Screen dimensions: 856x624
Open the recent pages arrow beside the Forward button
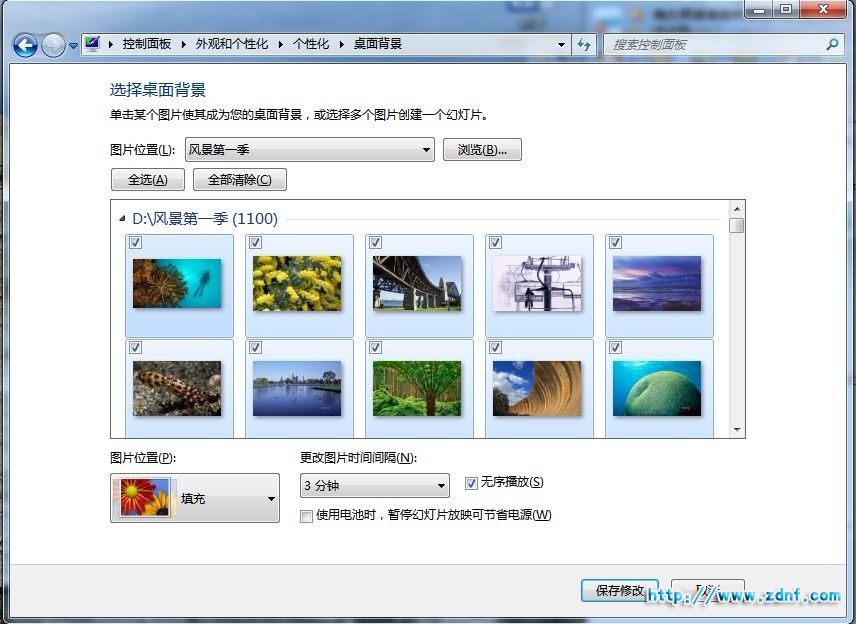(73, 46)
